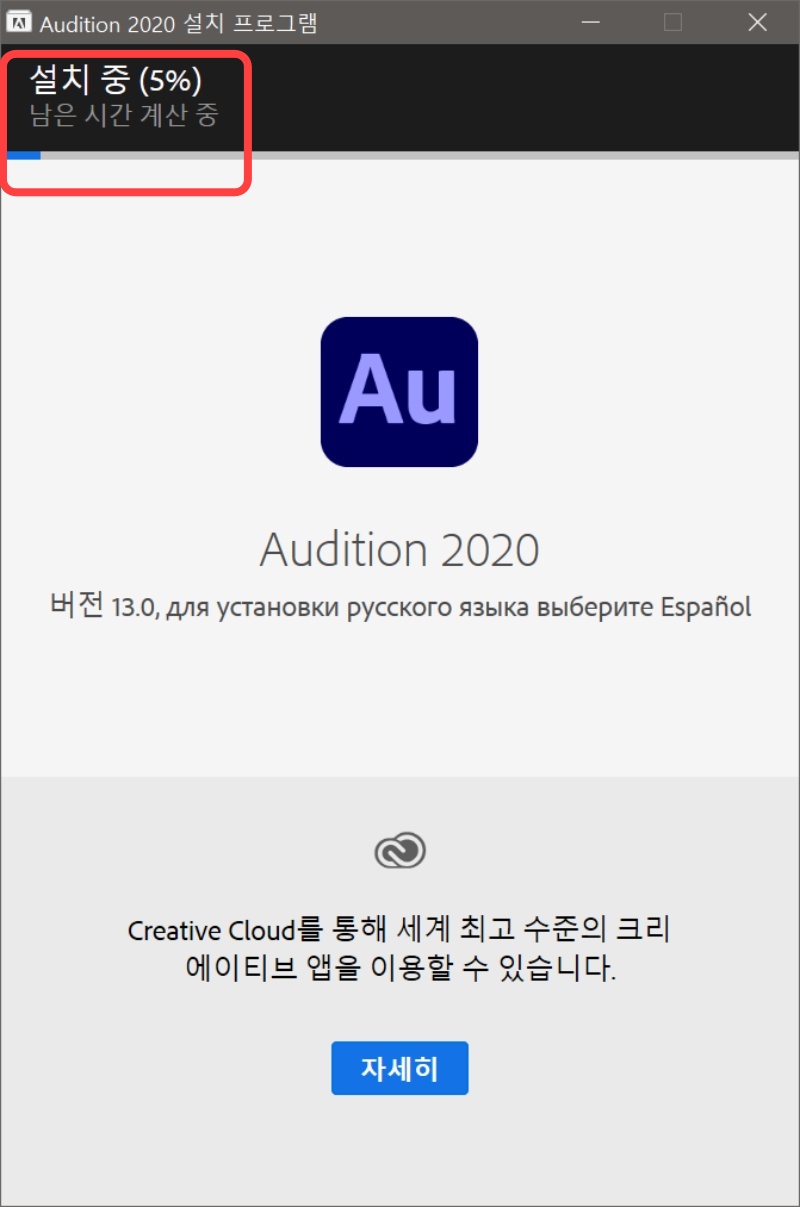
Task: Click the installation progress bar
Action: [x=400, y=157]
